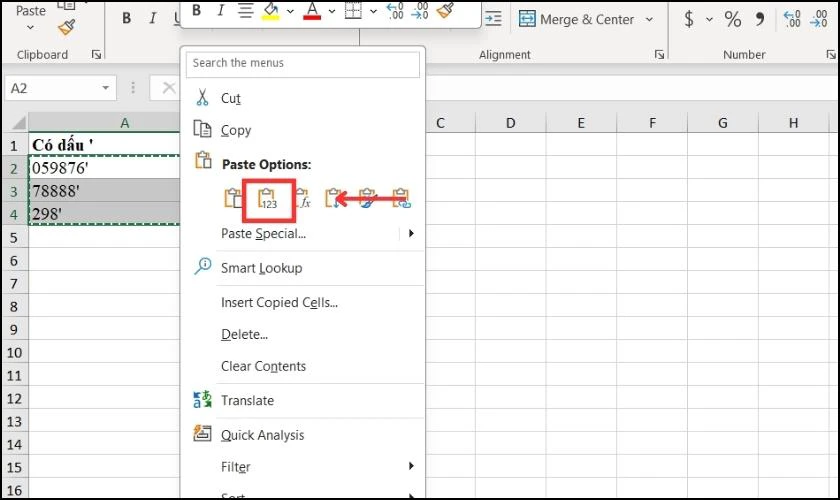Click Increase Decimal on the mini toolbar
Viewport: 840px width, 500px height.
(x=395, y=10)
